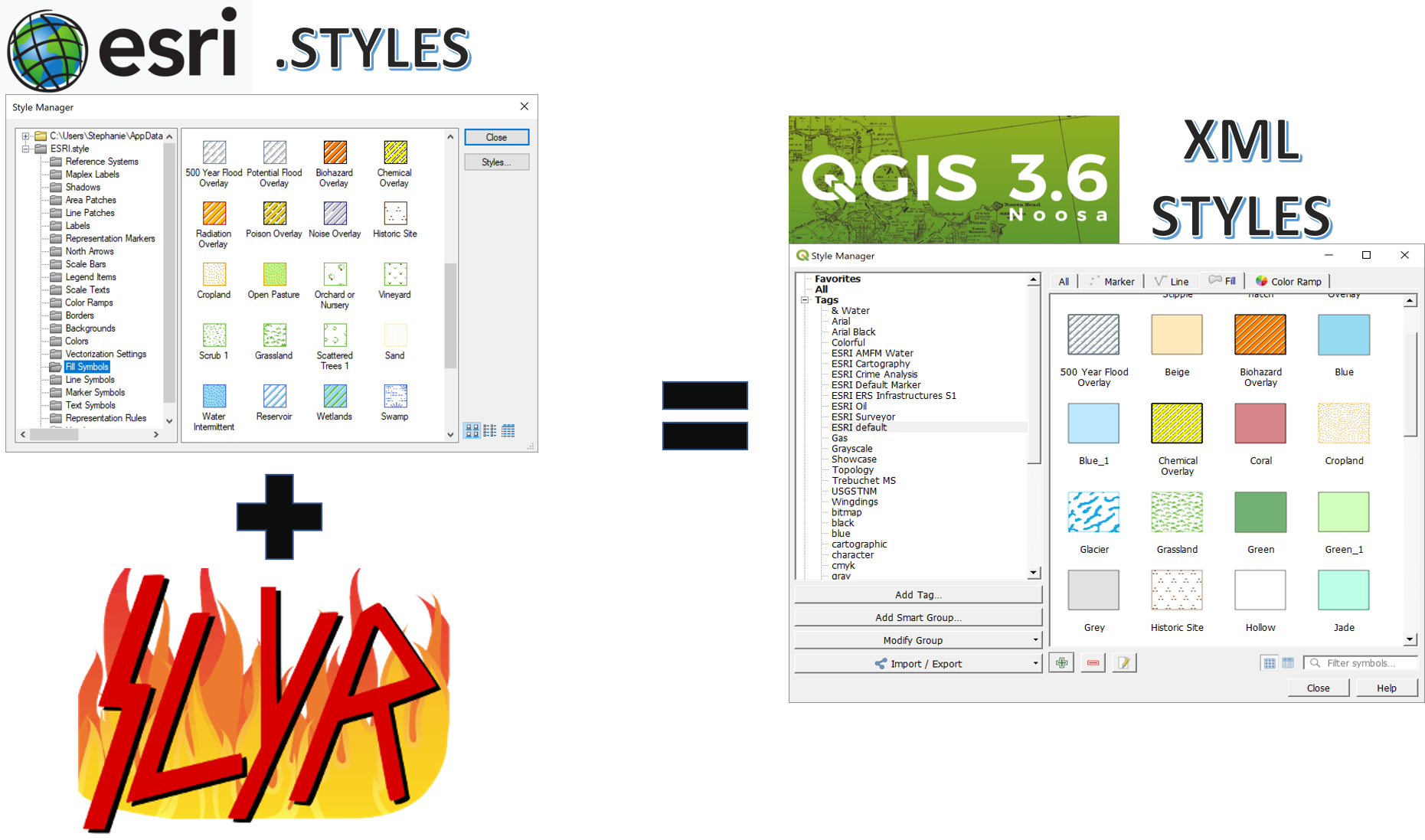Open the Import / Export dropdown

(918, 664)
